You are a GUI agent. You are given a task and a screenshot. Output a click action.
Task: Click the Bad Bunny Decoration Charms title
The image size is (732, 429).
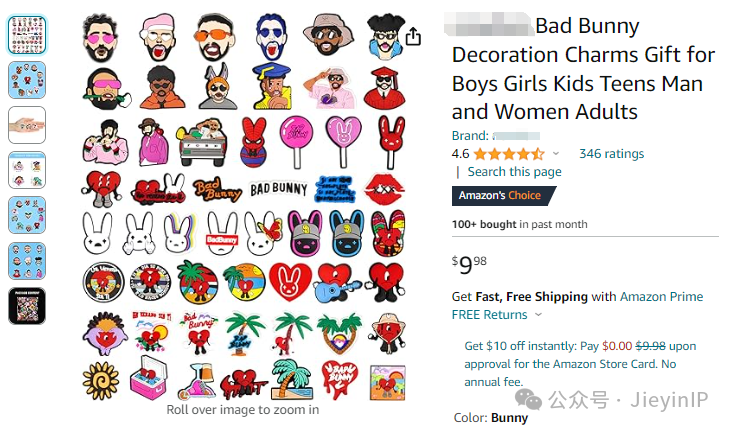coord(583,69)
